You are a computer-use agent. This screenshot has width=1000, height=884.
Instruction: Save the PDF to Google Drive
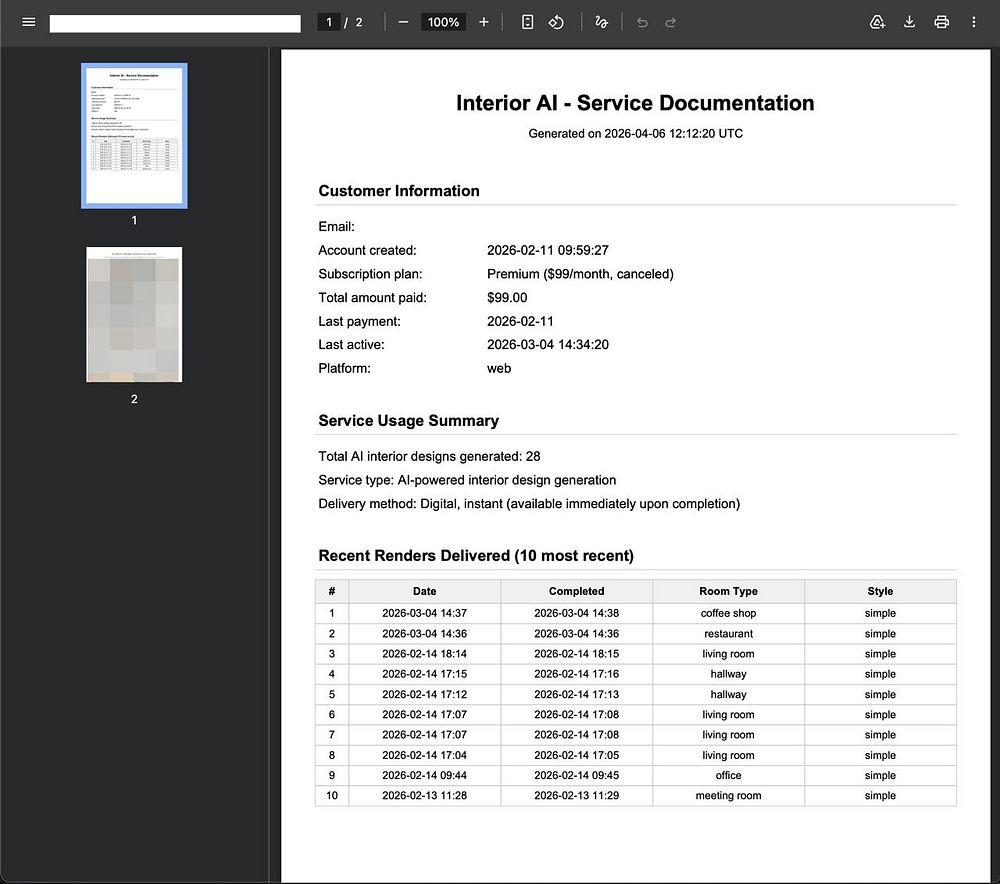pos(877,22)
